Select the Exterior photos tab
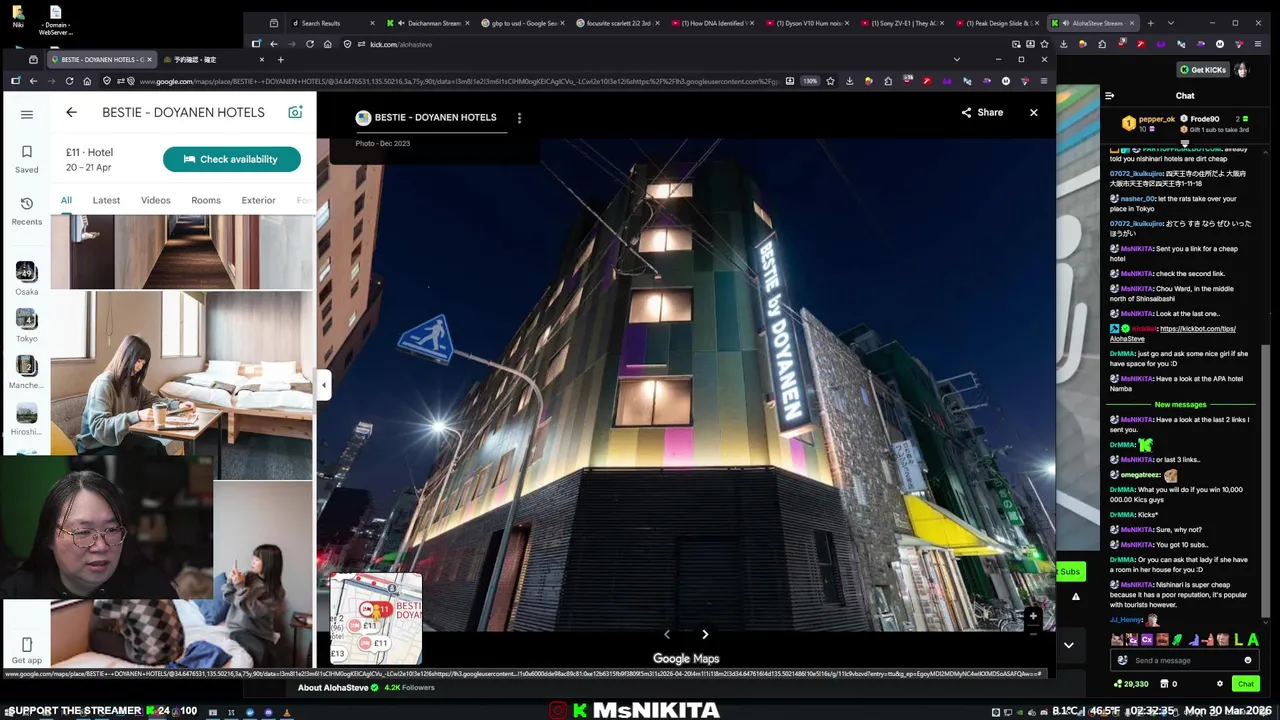Image resolution: width=1280 pixels, height=720 pixels. tap(258, 200)
